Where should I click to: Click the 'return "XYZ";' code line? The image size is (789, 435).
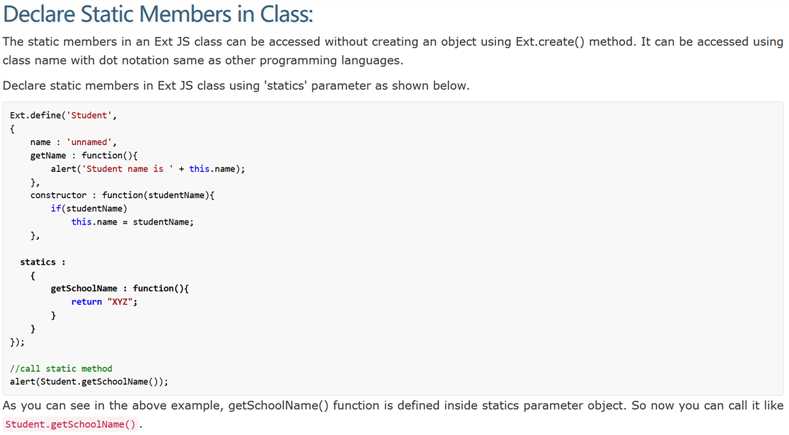pyautogui.click(x=104, y=302)
